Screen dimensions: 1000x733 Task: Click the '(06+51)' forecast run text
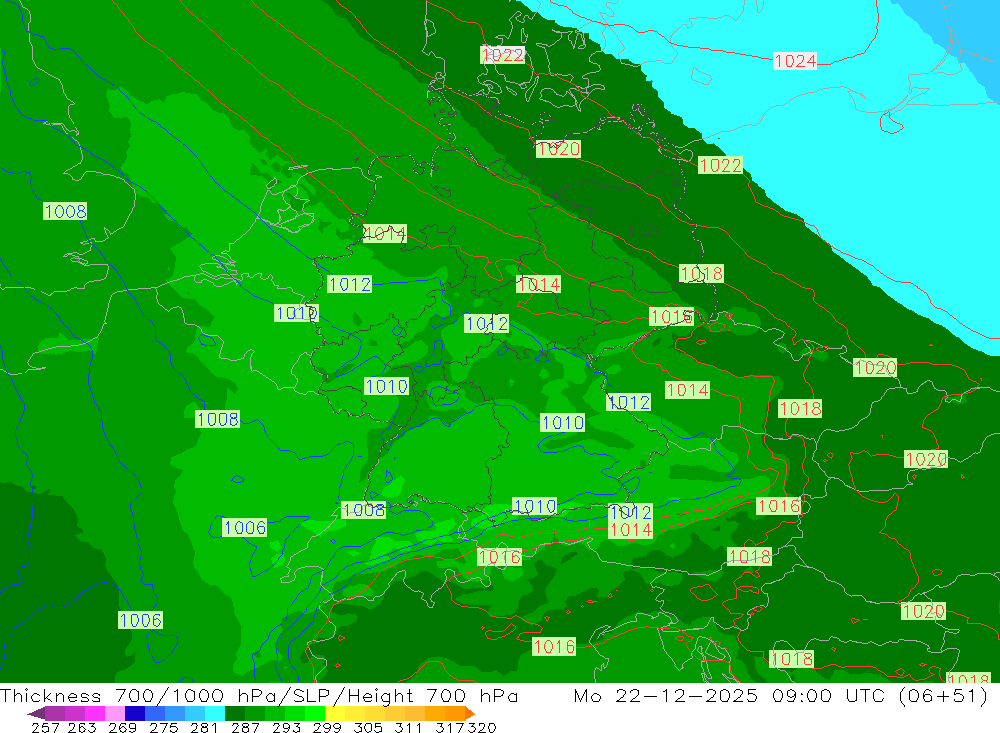tap(943, 695)
